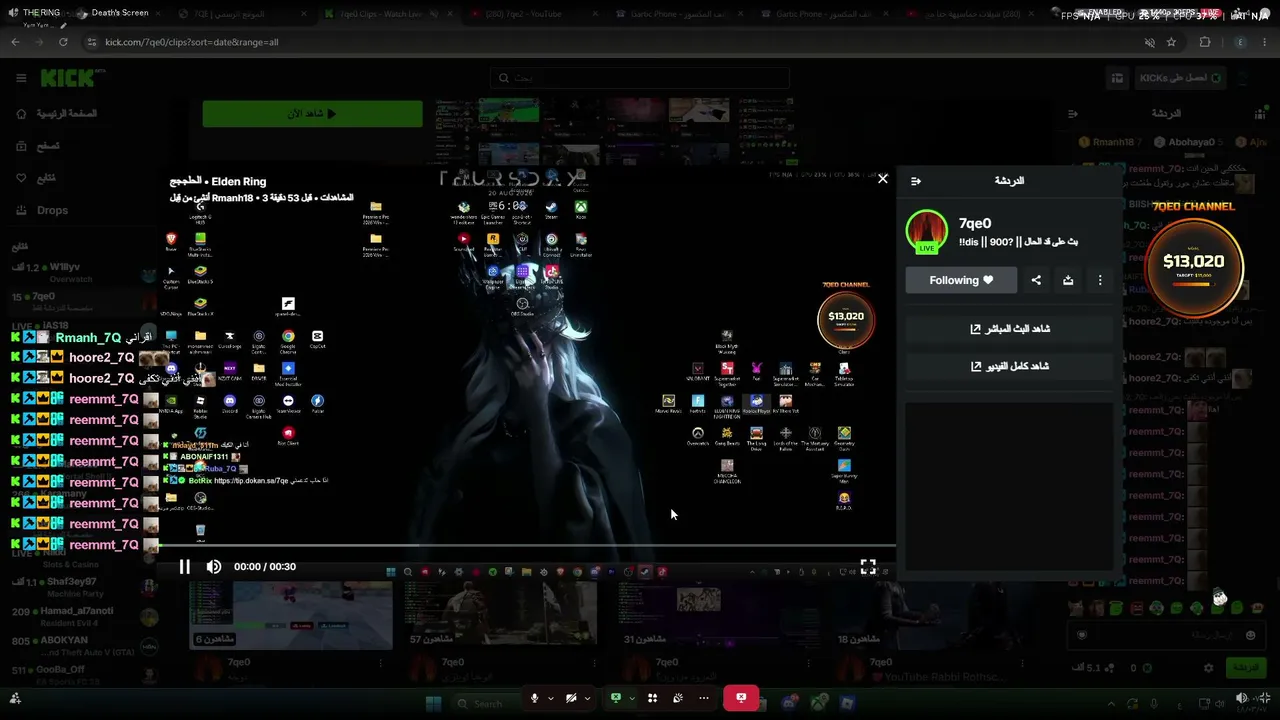Toggle the Following button for 7qe0
This screenshot has height=720, width=1280.
(x=961, y=280)
